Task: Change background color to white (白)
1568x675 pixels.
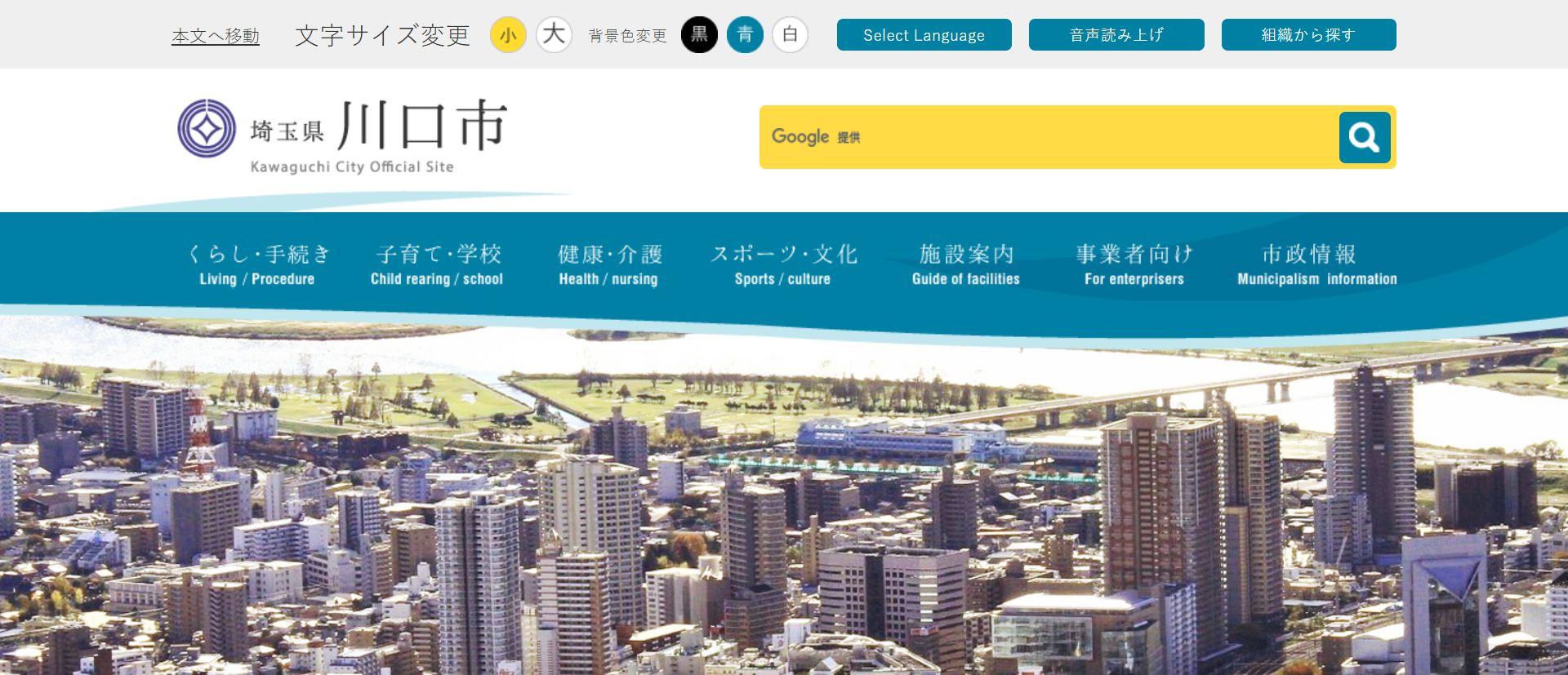Action: click(790, 35)
